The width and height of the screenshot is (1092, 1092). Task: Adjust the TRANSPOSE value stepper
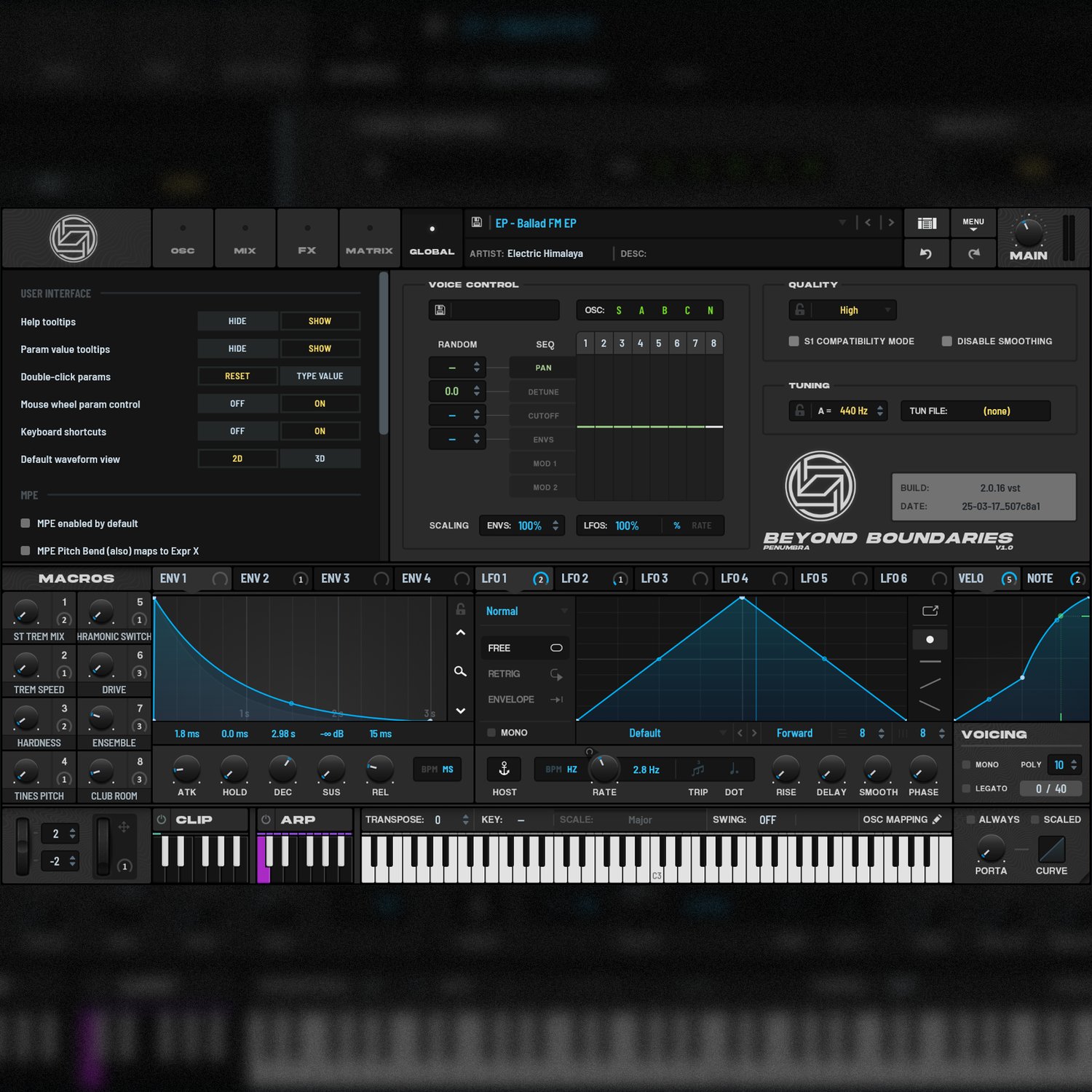[465, 820]
